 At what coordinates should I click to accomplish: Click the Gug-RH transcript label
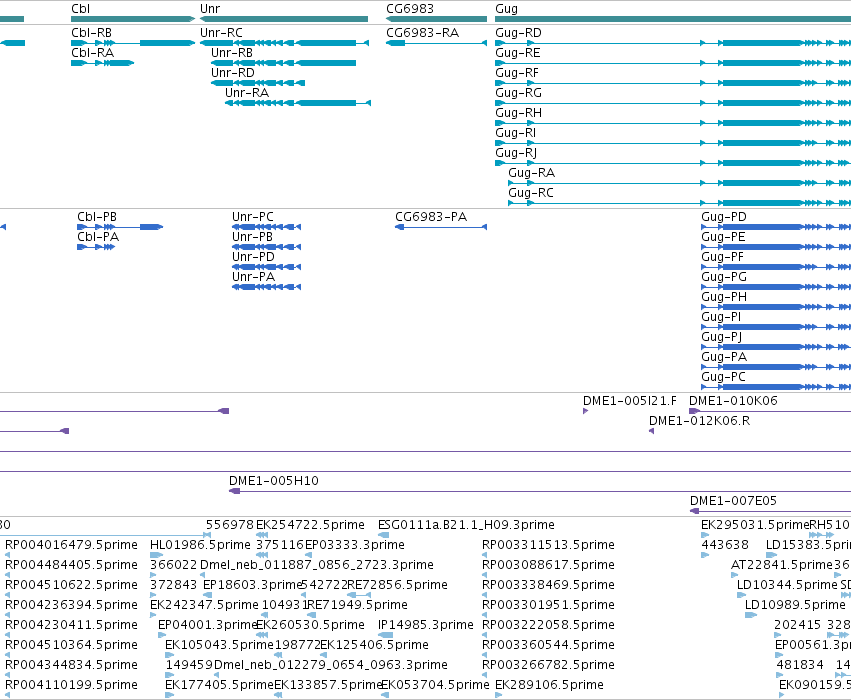pos(518,113)
